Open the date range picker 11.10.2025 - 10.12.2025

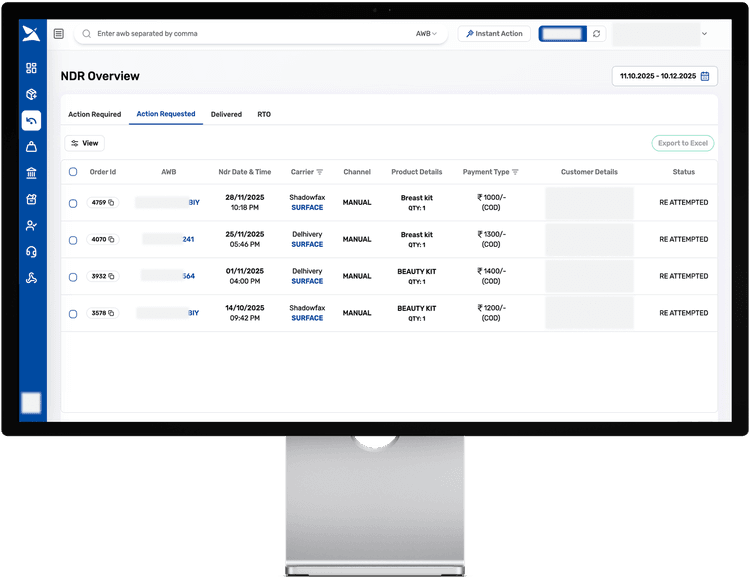pos(664,76)
